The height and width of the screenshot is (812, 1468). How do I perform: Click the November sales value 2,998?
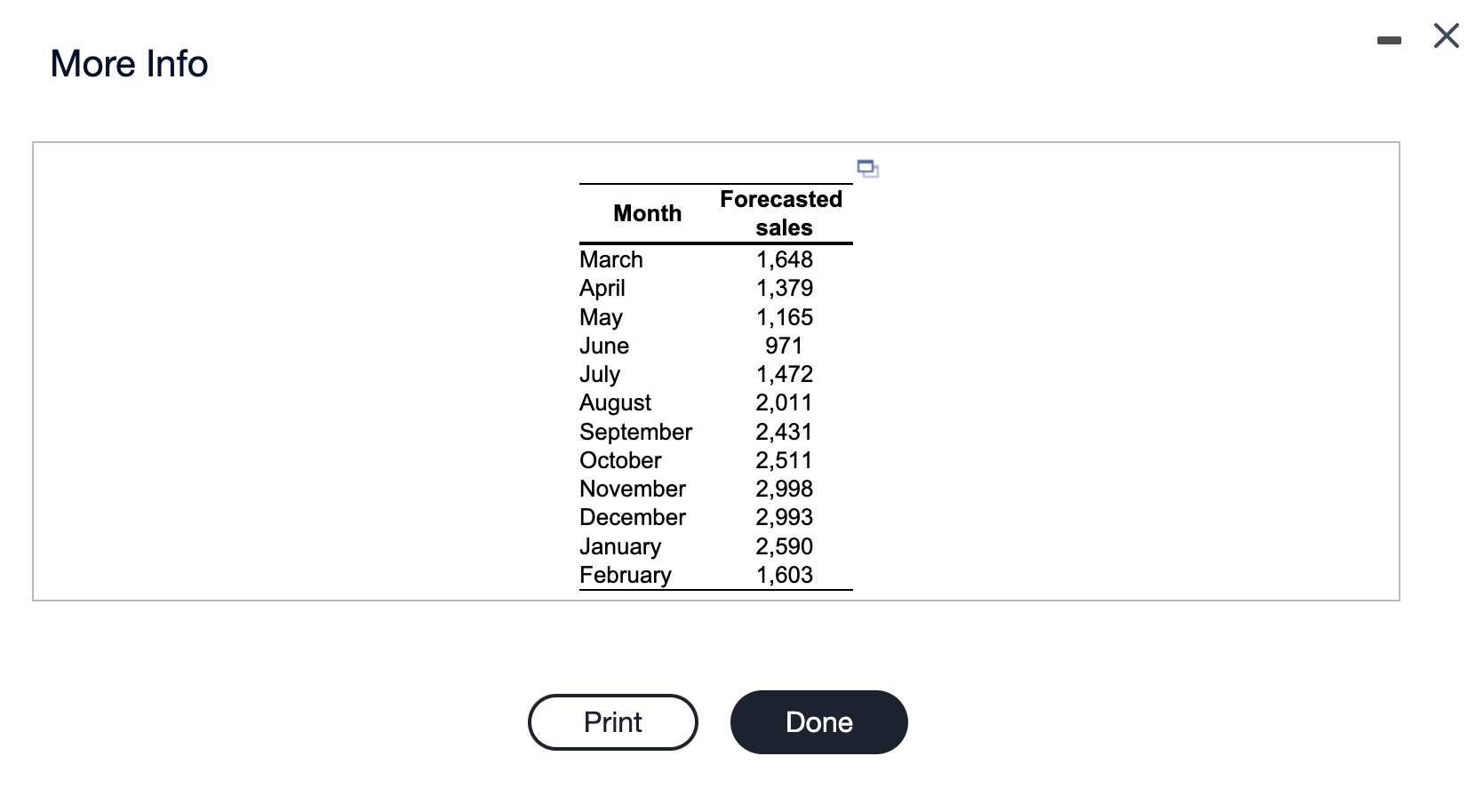click(784, 489)
